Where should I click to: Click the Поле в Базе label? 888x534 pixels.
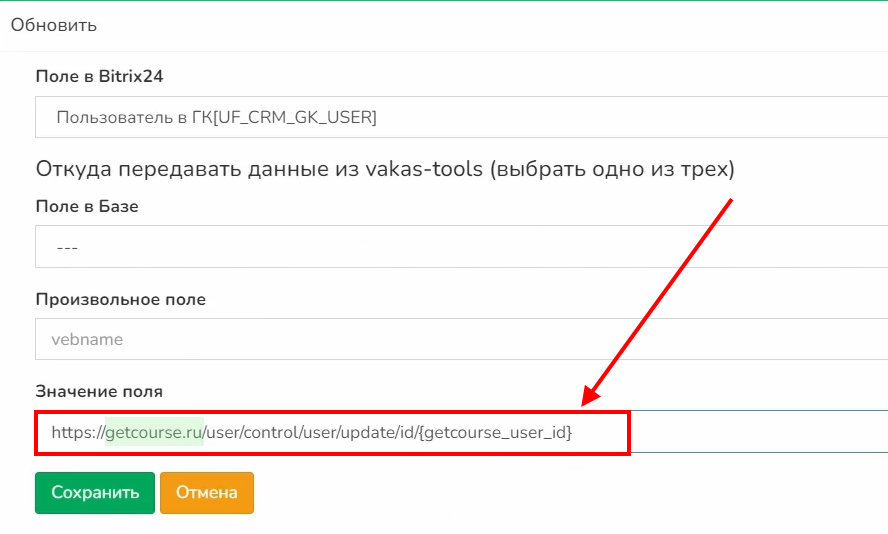(87, 206)
